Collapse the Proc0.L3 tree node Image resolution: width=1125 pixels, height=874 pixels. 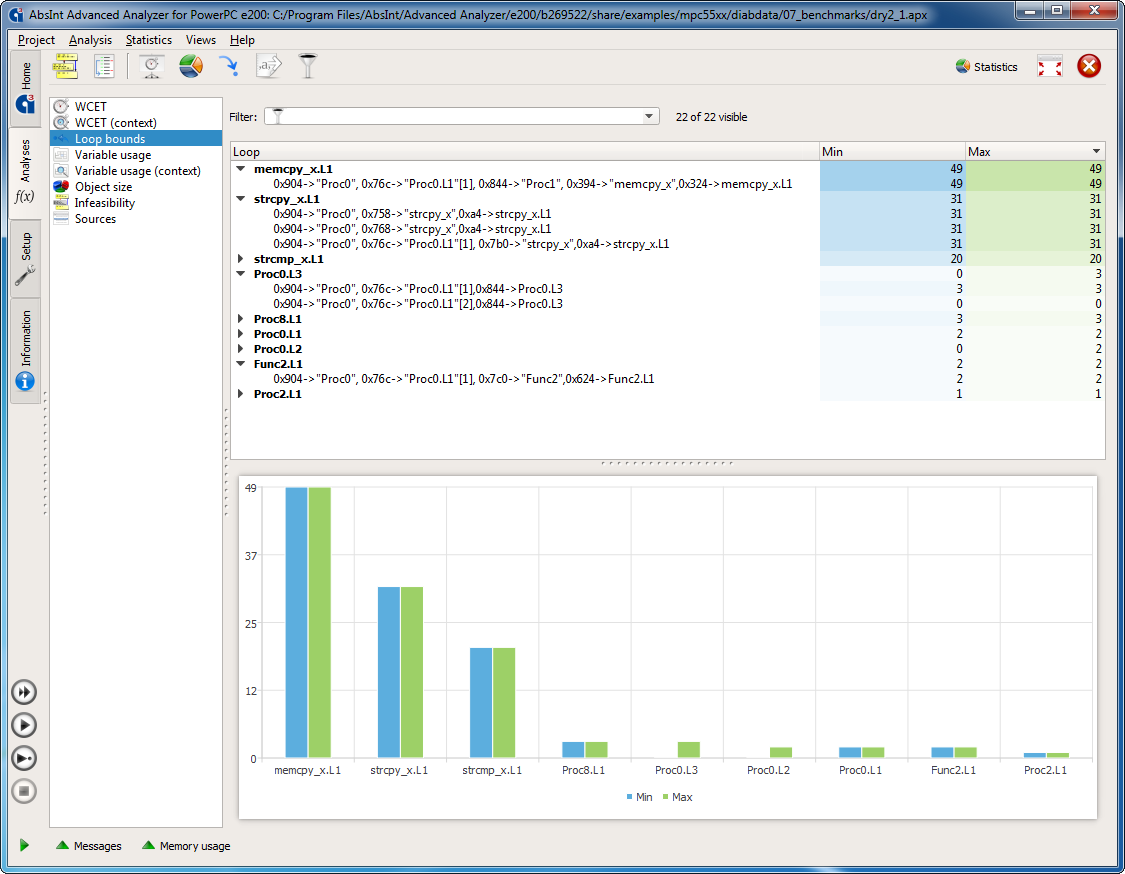(241, 273)
